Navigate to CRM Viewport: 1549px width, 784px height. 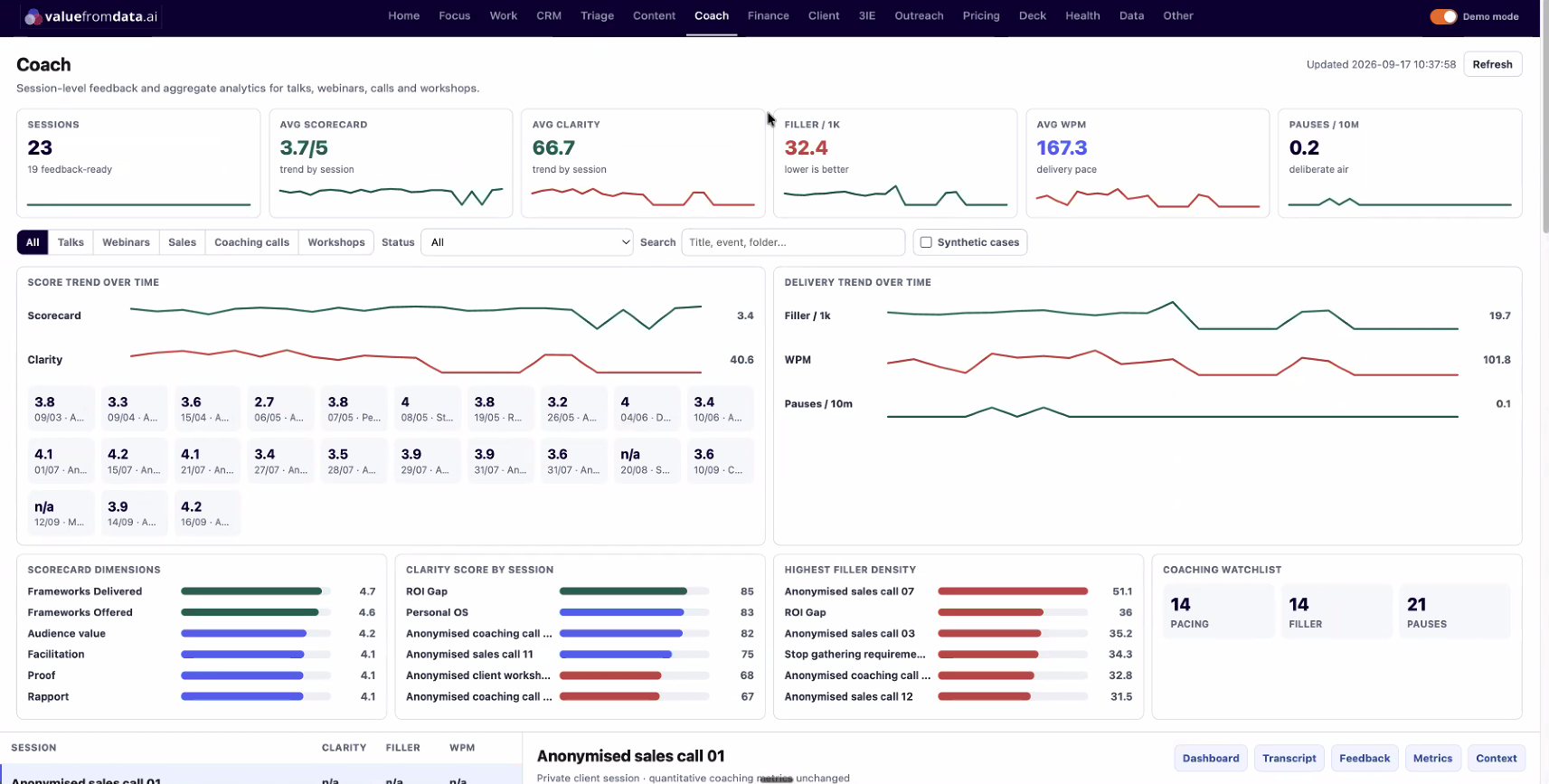(x=549, y=16)
